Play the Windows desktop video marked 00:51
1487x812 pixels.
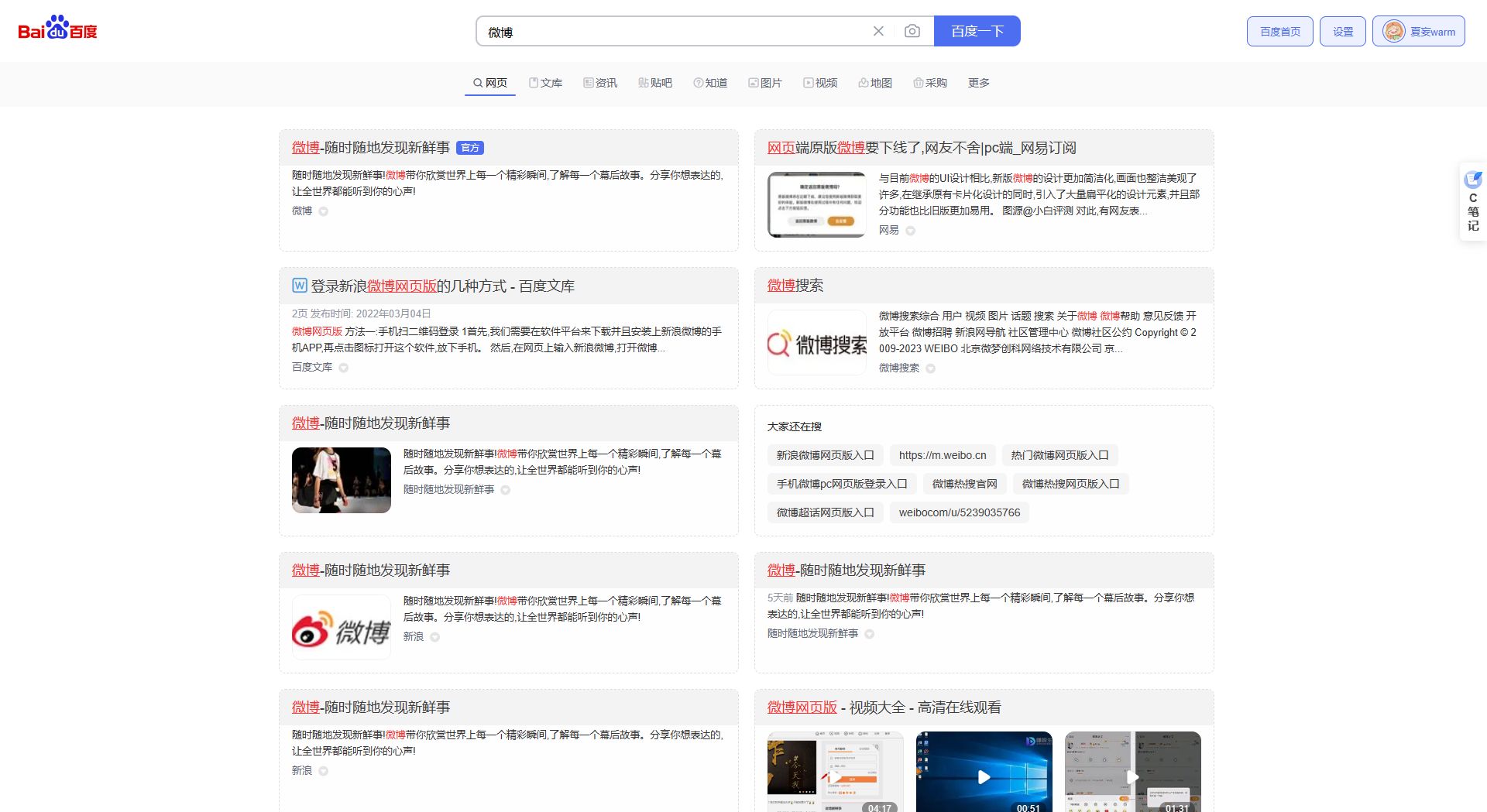984,772
